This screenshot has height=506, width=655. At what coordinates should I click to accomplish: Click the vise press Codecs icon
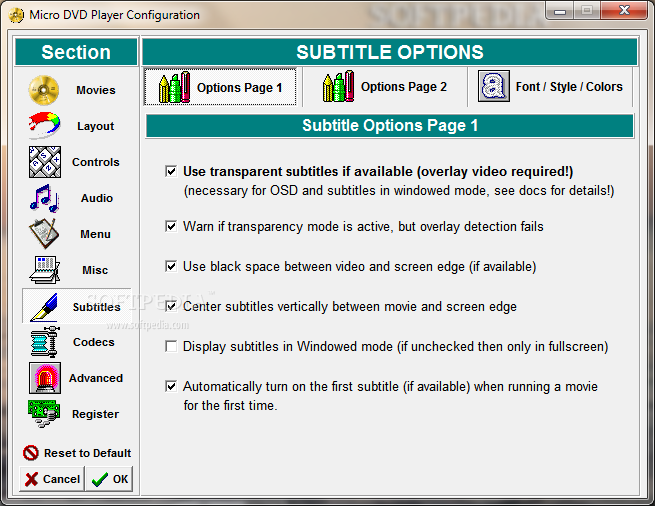click(x=45, y=342)
